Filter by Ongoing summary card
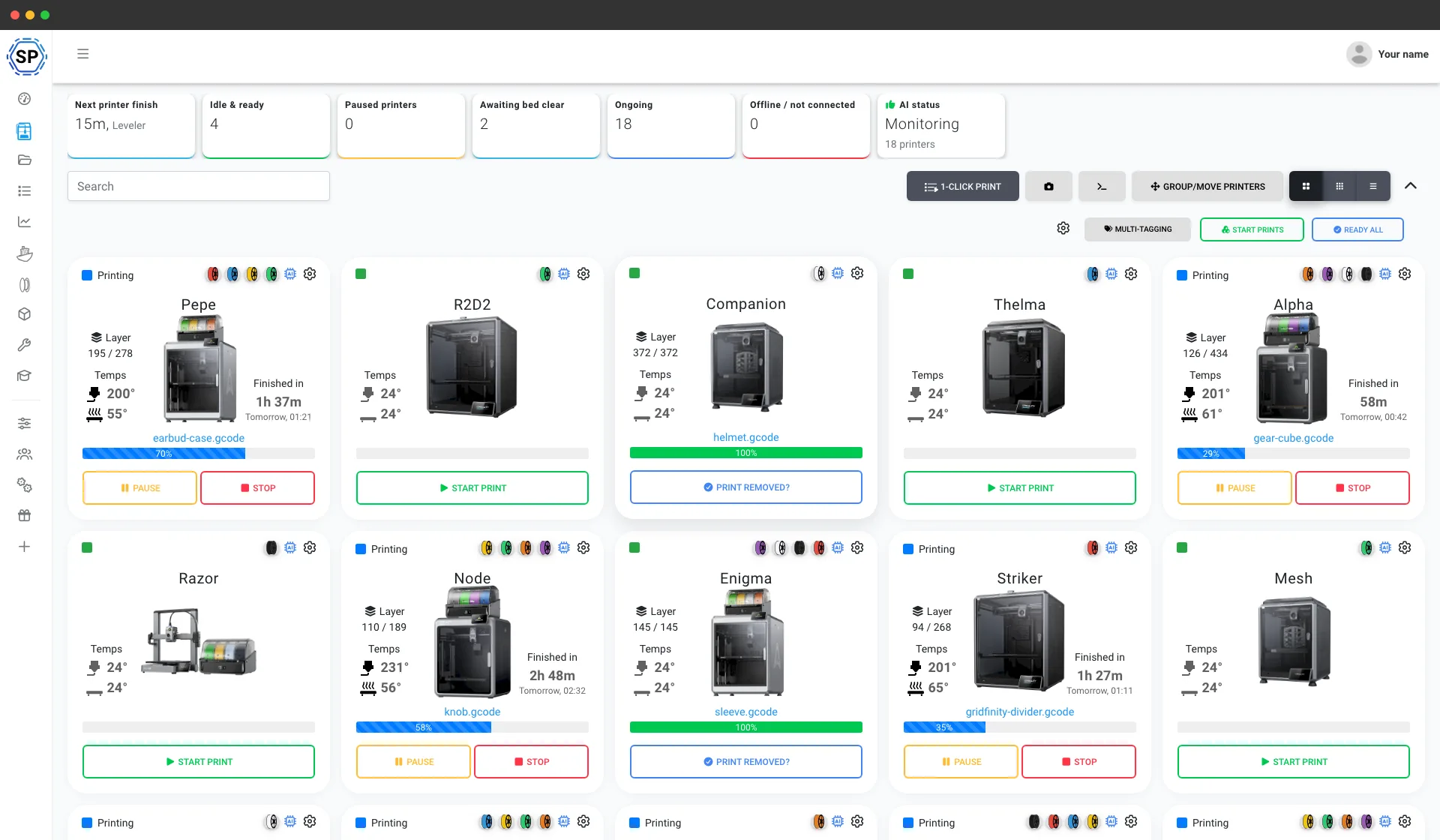The height and width of the screenshot is (840, 1440). click(671, 125)
